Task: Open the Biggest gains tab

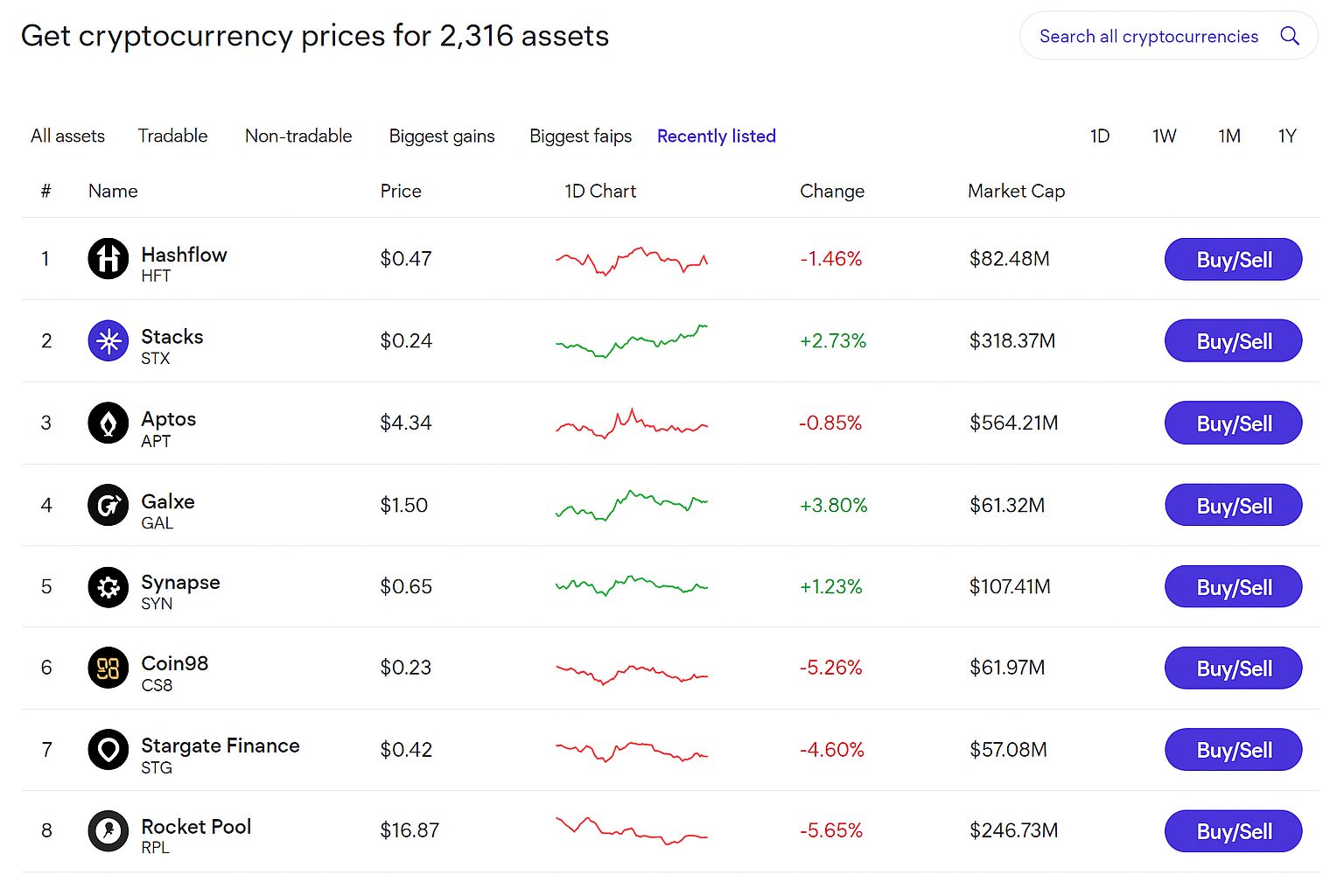Action: (442, 136)
